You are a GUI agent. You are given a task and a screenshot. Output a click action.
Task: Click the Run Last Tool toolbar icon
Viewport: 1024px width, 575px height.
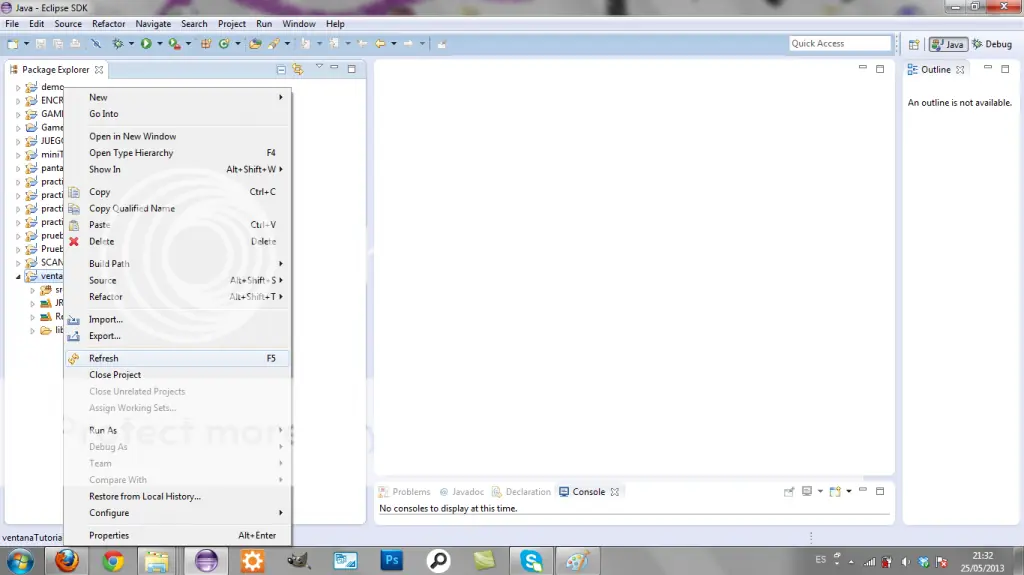(174, 44)
